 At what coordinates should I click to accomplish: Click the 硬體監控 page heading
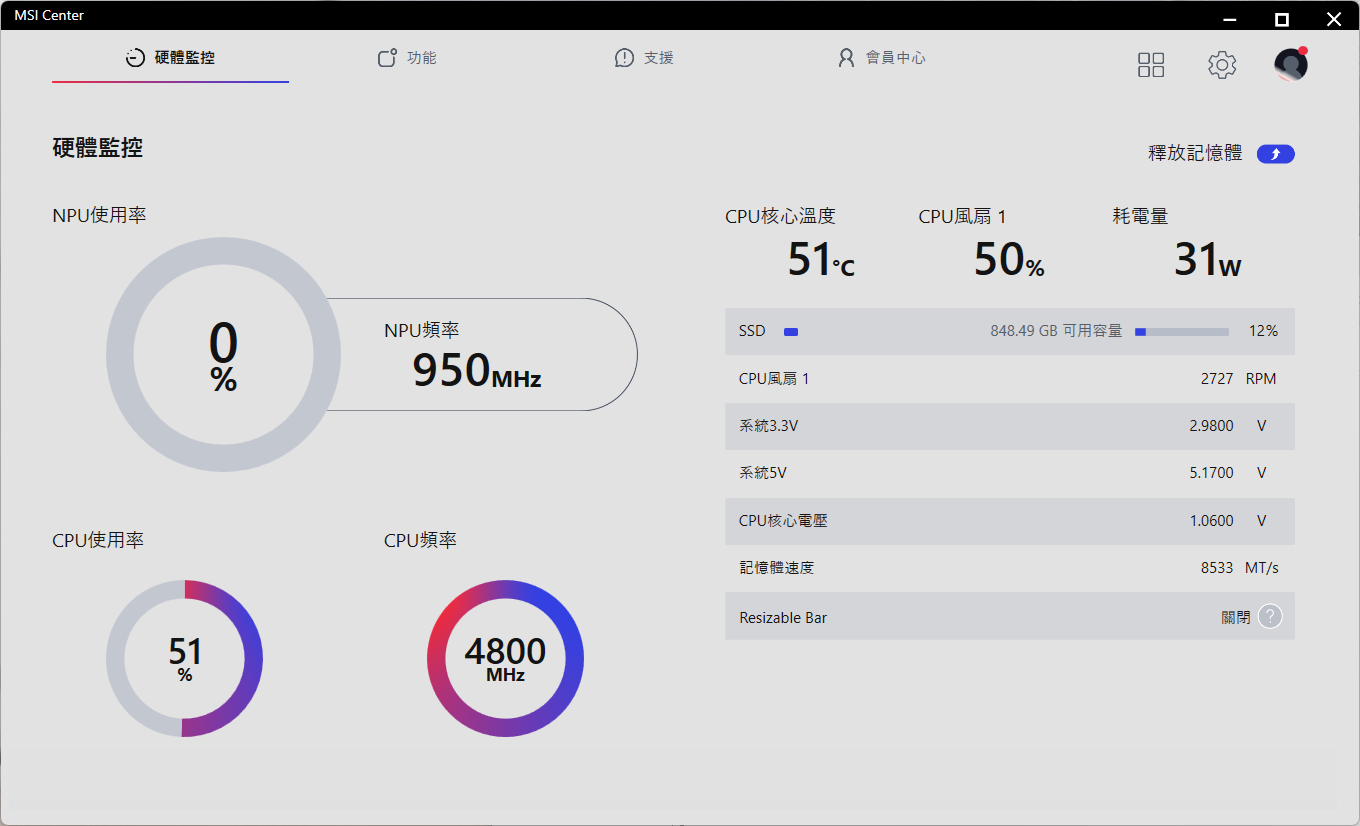click(x=97, y=148)
